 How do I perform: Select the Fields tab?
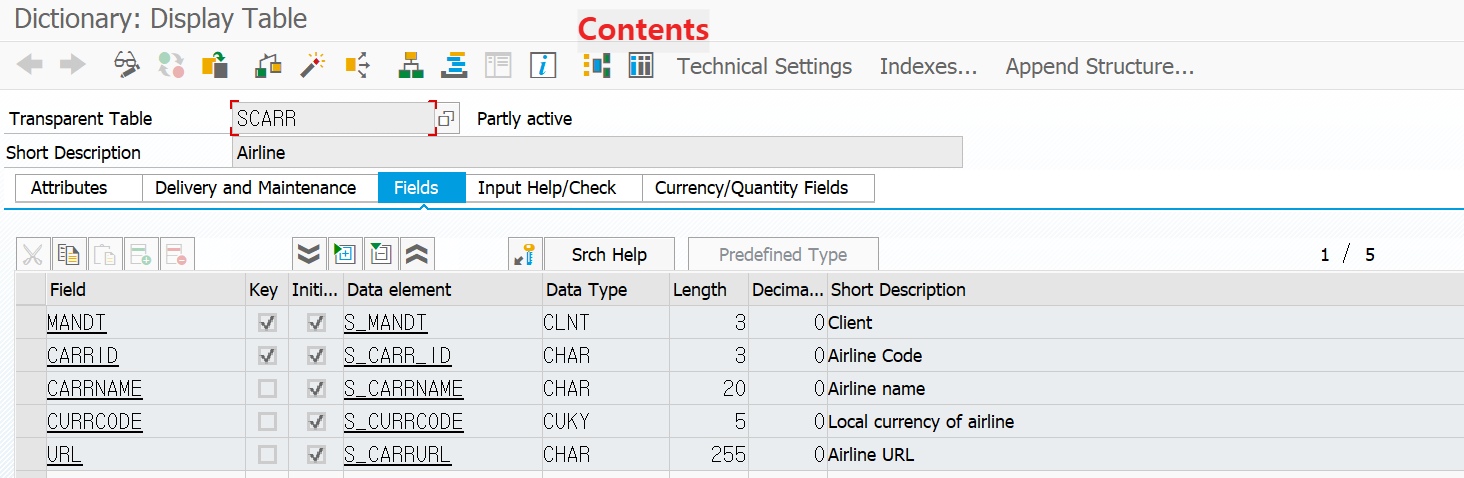coord(421,188)
